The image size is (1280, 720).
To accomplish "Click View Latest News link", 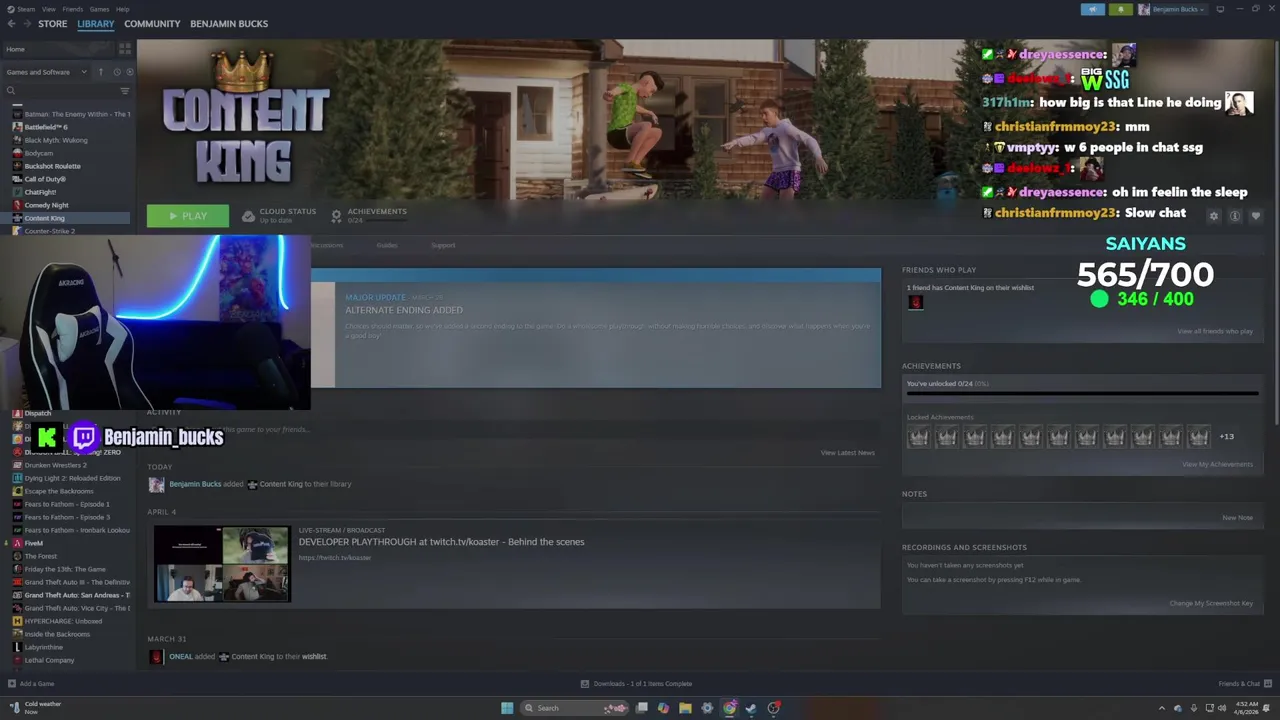I will 847,453.
